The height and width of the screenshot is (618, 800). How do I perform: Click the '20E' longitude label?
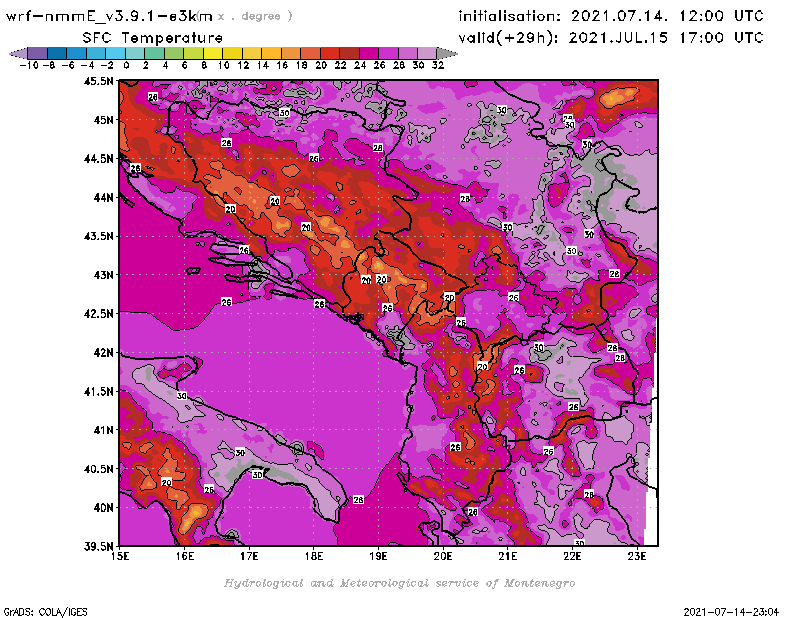click(443, 556)
